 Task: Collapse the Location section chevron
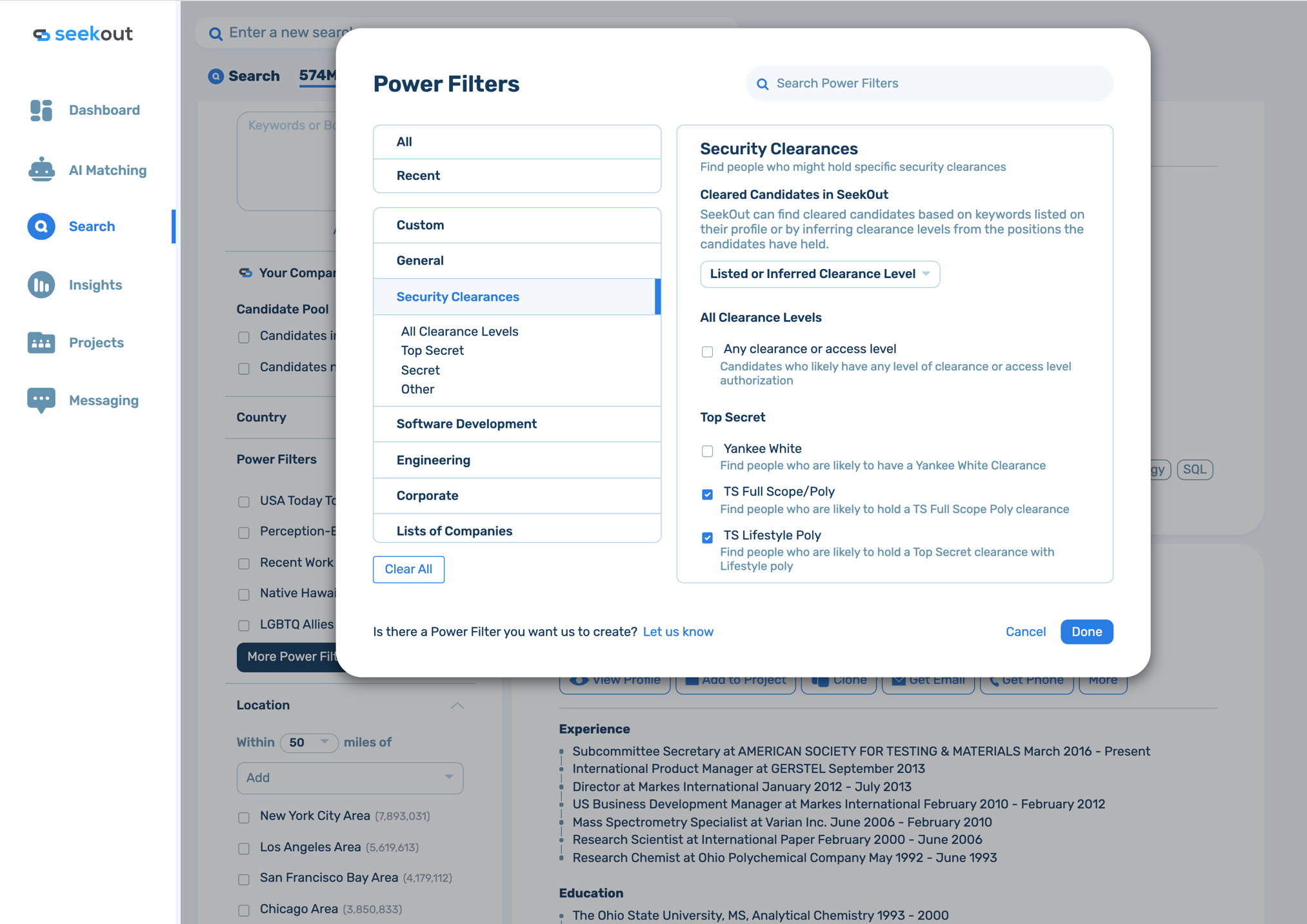457,706
